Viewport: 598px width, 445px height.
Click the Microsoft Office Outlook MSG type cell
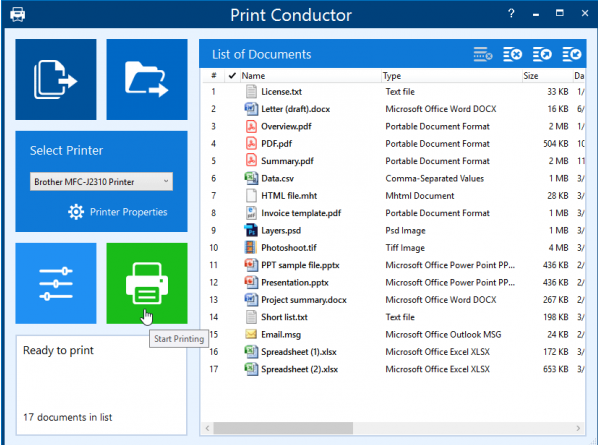coord(443,335)
